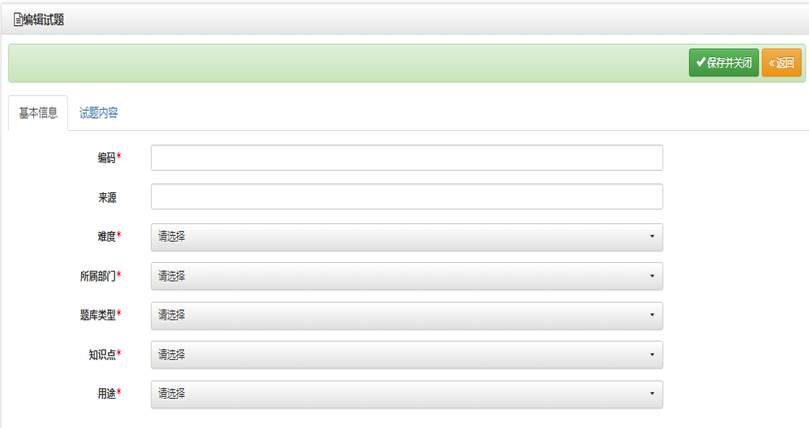Expand the 所属部门 select box

406,276
